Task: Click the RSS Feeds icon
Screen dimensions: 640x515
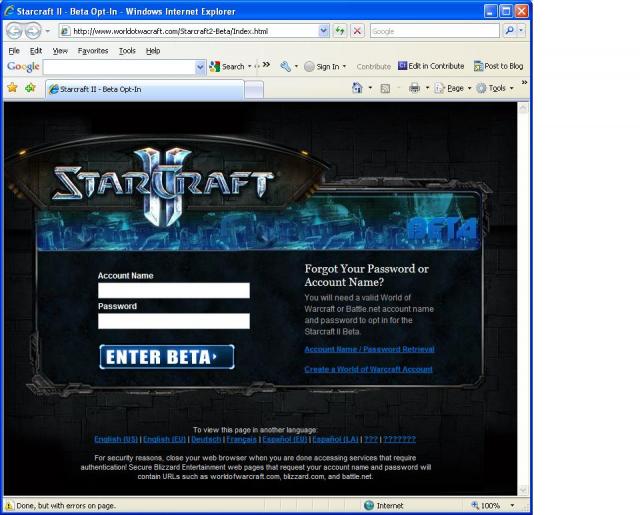Action: 385,88
